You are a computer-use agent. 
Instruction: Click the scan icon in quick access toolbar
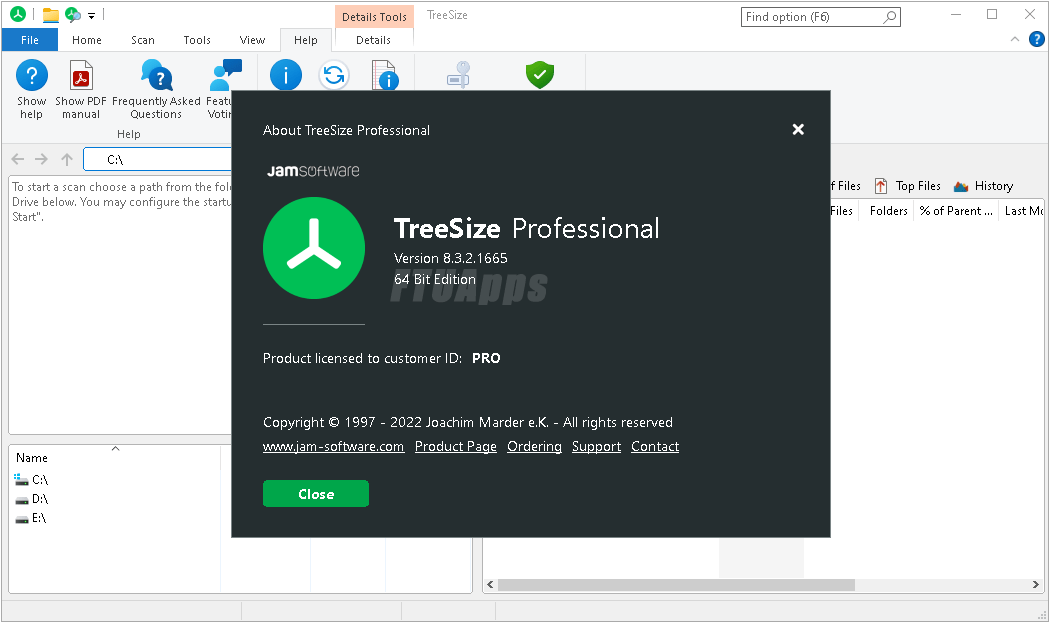[x=72, y=15]
